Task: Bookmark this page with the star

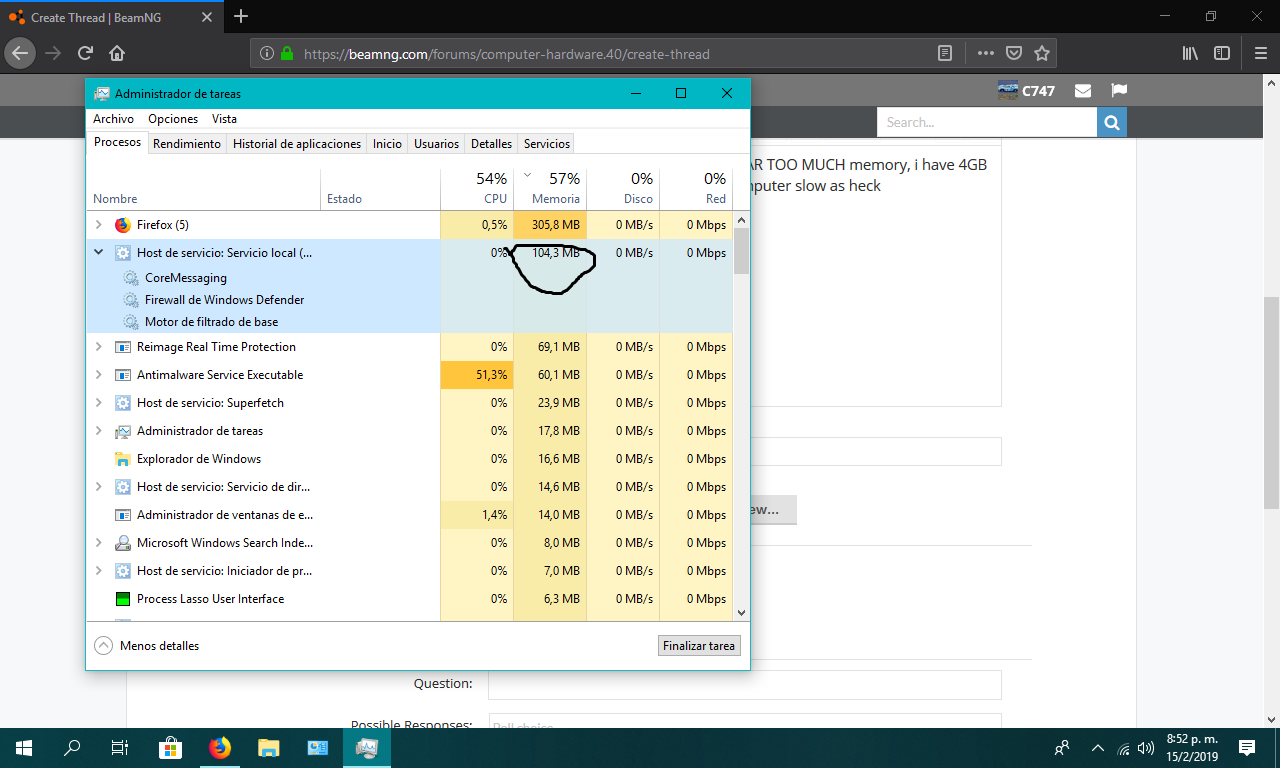Action: tap(1042, 53)
